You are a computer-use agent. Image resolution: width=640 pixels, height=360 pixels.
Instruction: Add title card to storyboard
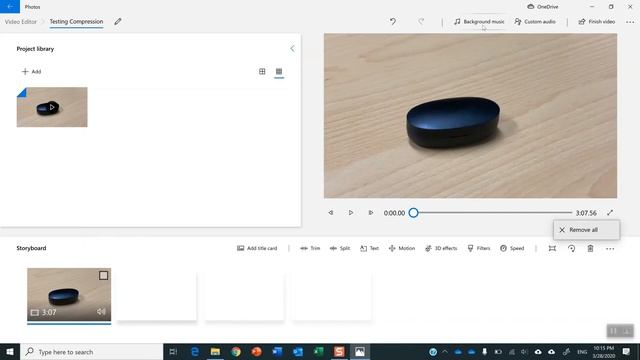pyautogui.click(x=257, y=248)
